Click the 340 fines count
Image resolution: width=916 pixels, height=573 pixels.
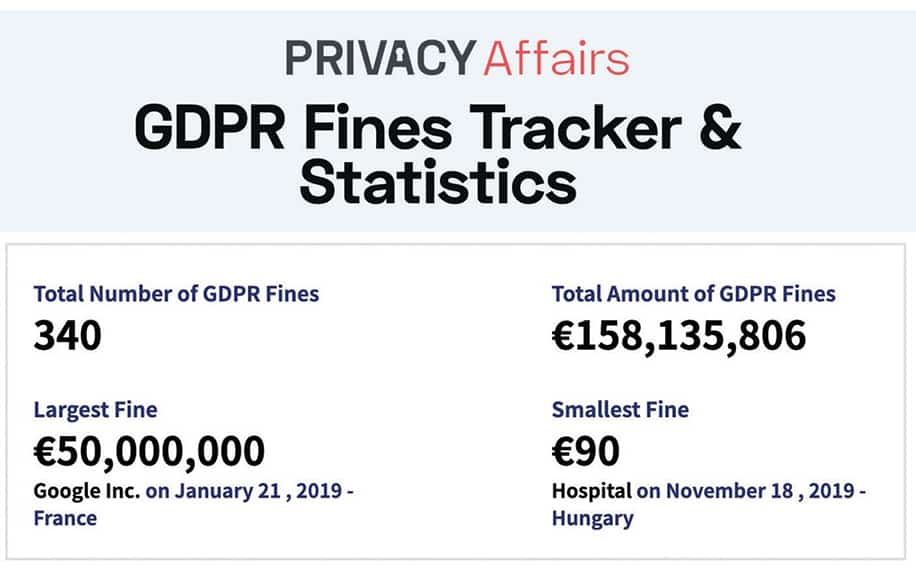click(x=68, y=336)
